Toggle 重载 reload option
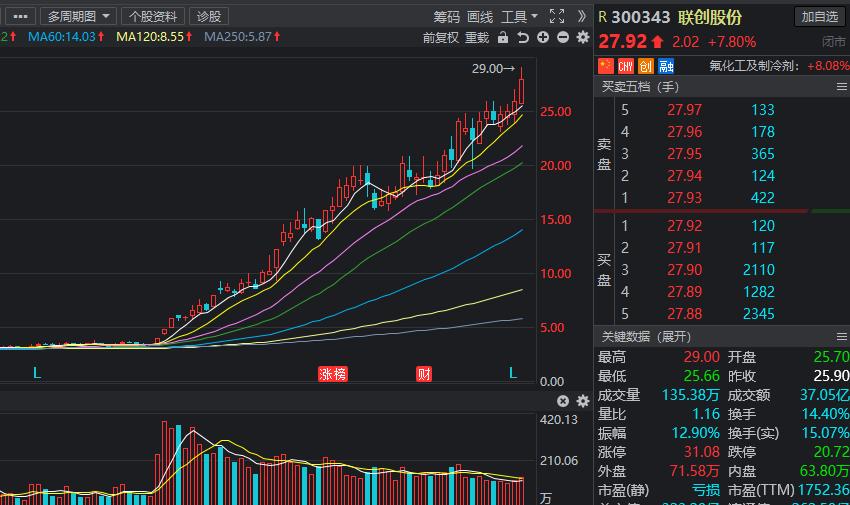The height and width of the screenshot is (505, 850). point(477,37)
